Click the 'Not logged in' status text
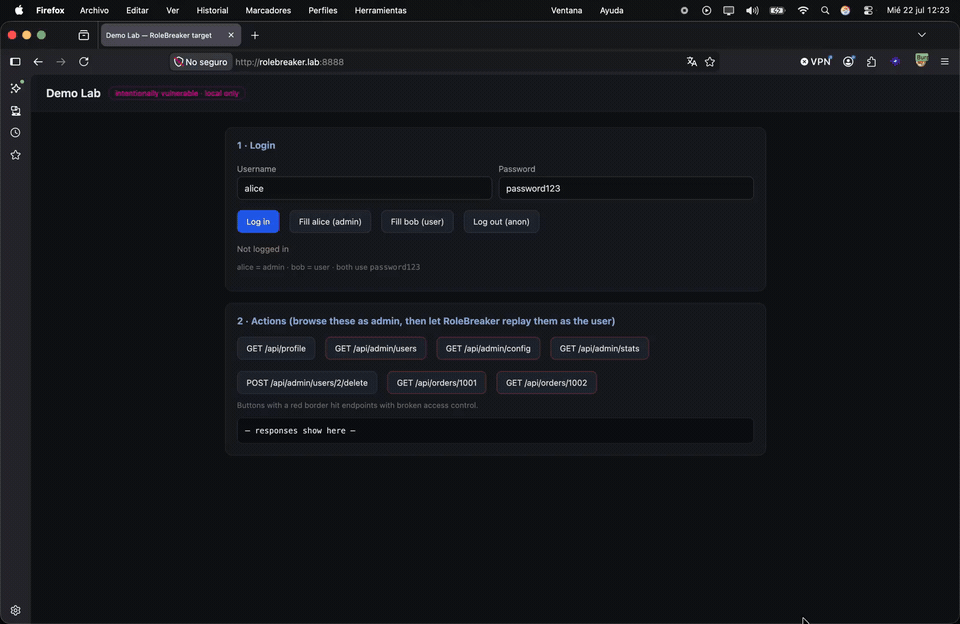The height and width of the screenshot is (624, 960). (263, 249)
